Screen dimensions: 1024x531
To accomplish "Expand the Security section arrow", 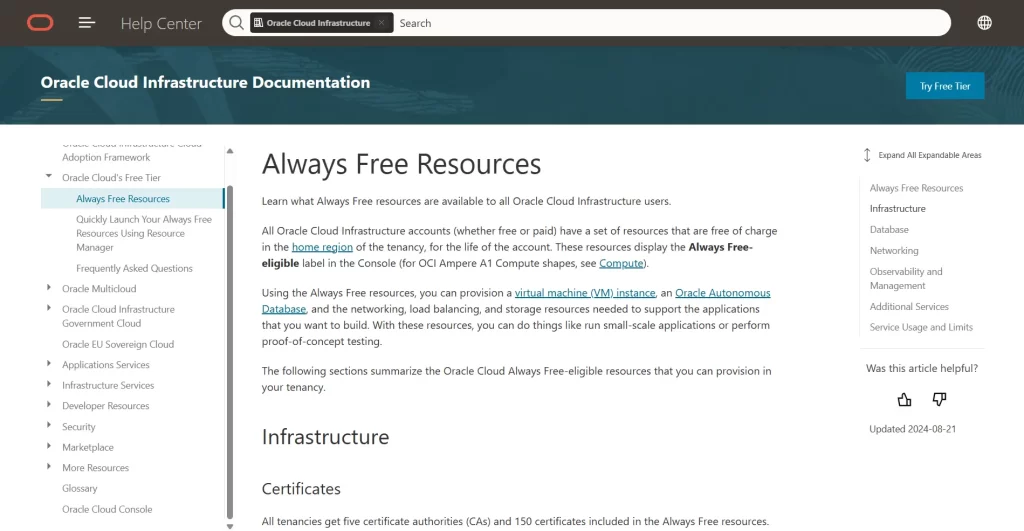I will tap(49, 425).
